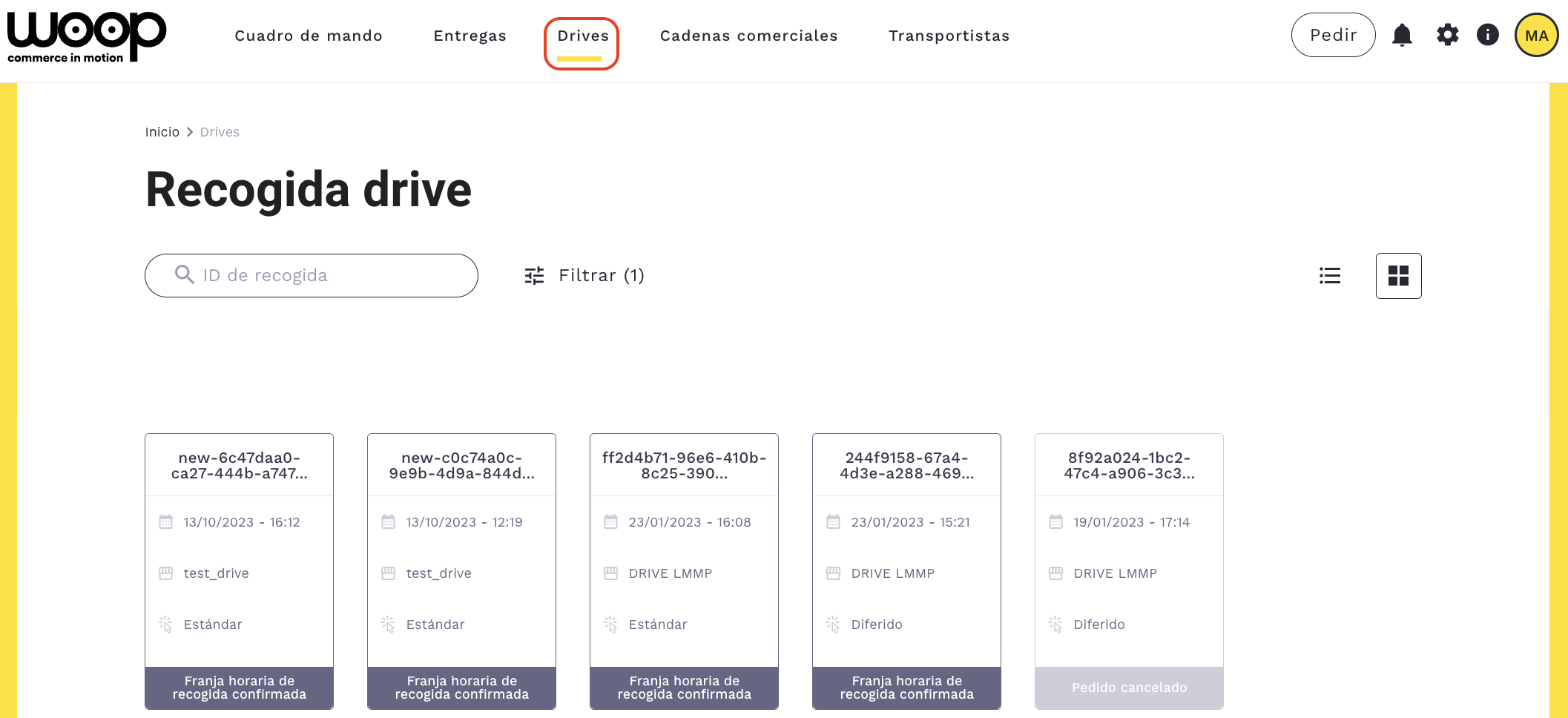
Task: Select the Drives tab
Action: 582,36
